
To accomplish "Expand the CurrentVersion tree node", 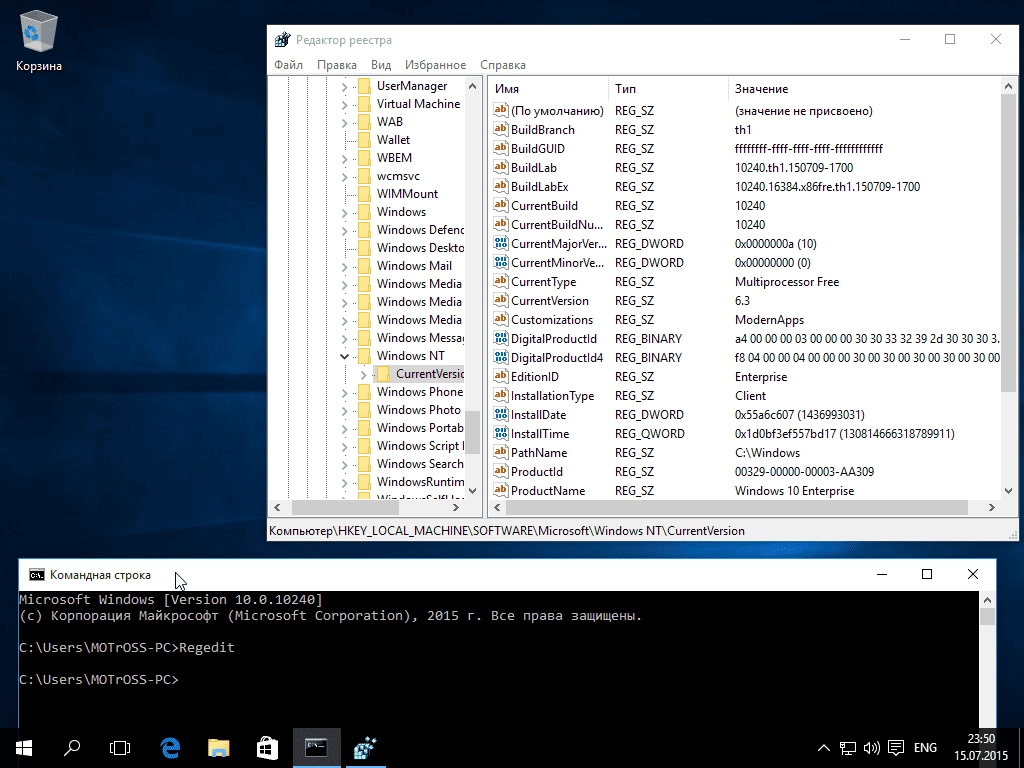I will pyautogui.click(x=363, y=374).
